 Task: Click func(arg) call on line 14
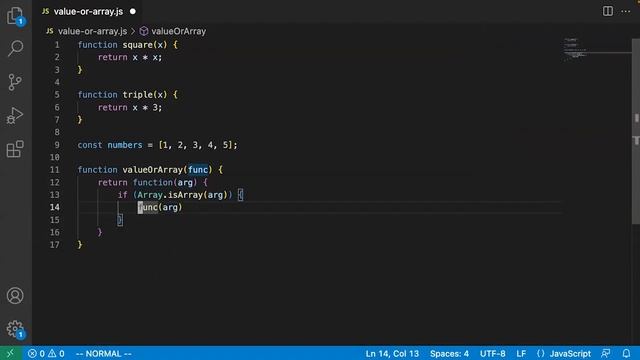coord(160,207)
